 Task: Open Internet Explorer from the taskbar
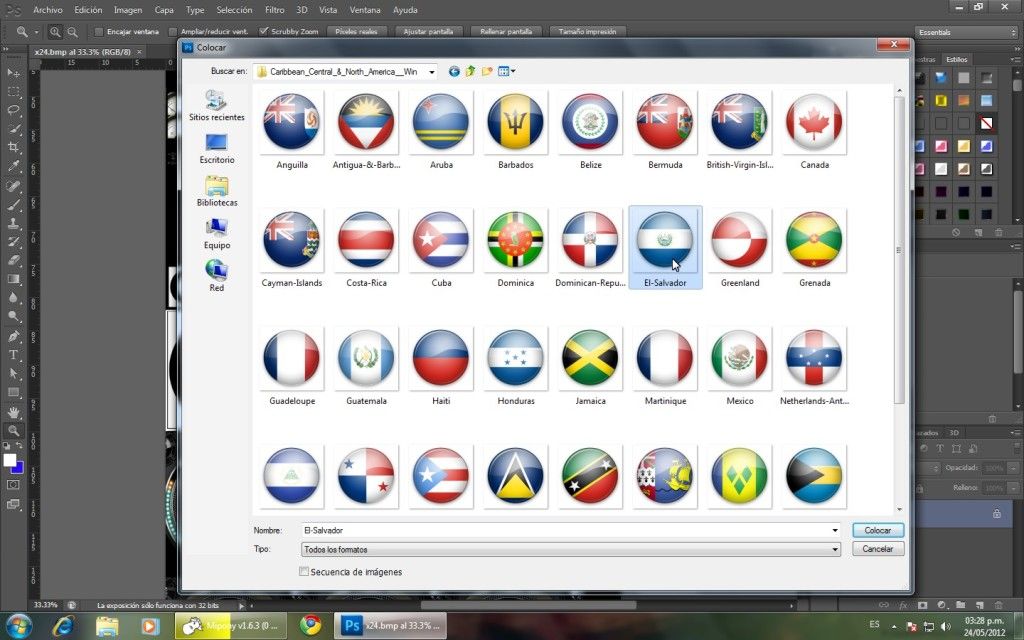63,626
